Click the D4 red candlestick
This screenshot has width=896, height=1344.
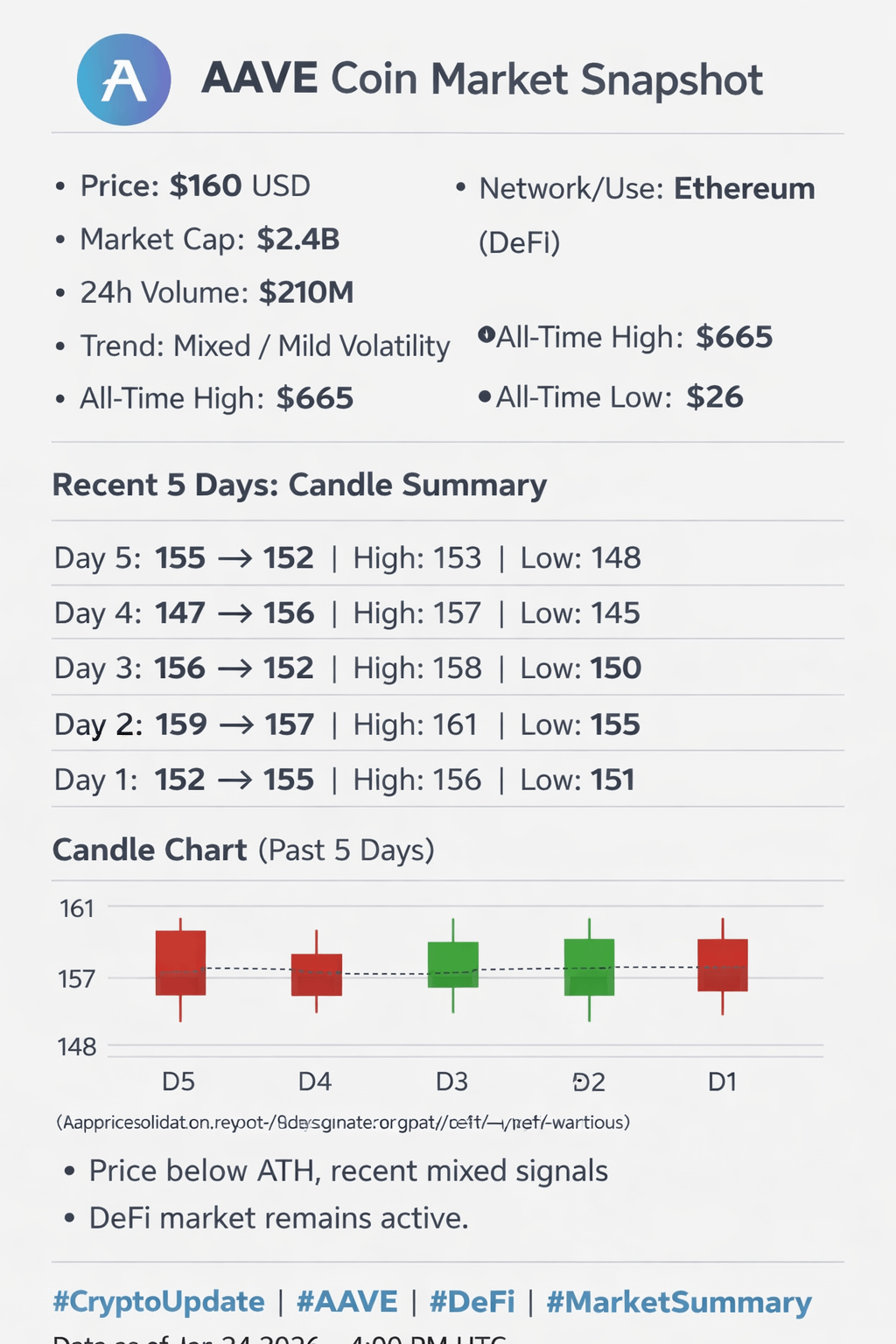[x=316, y=975]
